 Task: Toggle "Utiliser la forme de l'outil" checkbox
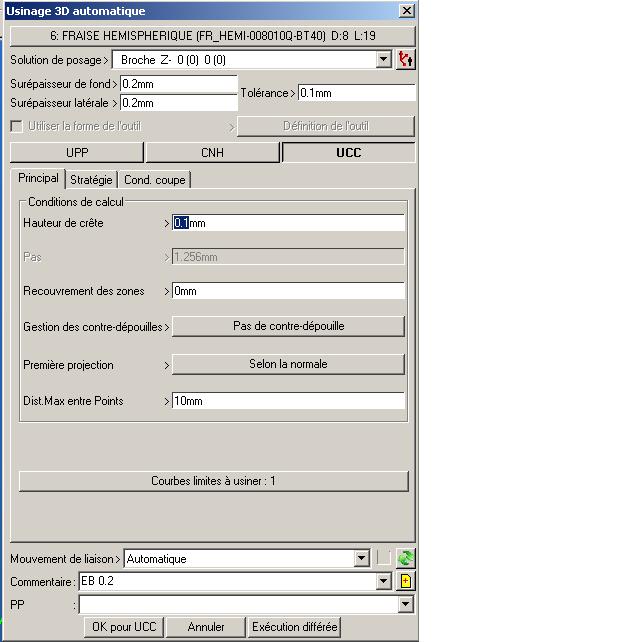16,126
